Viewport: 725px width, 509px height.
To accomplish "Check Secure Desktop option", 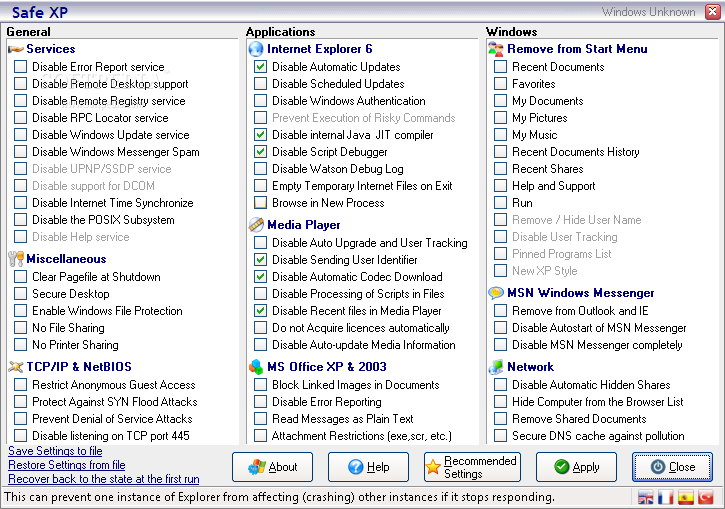I will pyautogui.click(x=20, y=294).
